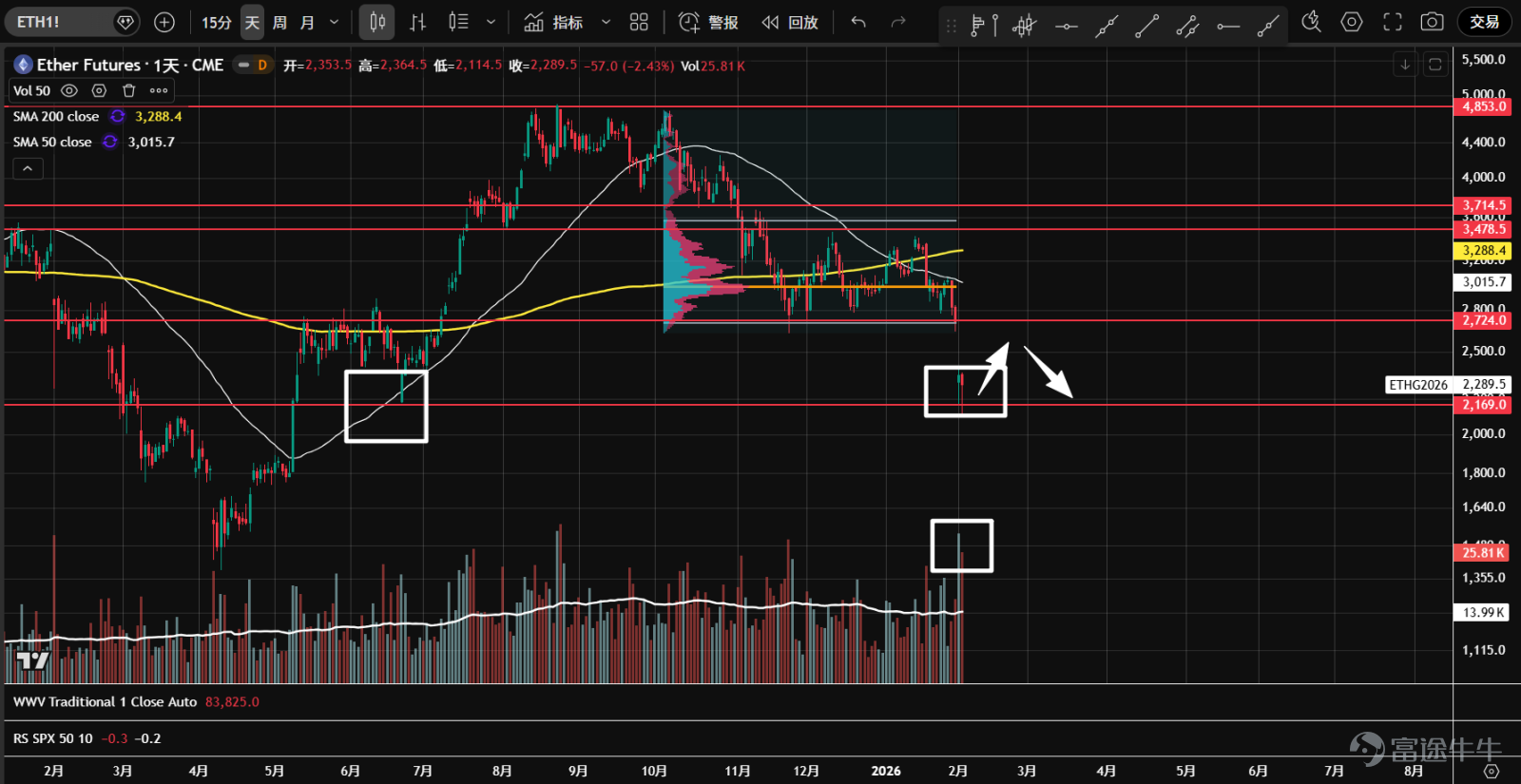Open time axis settings gear icon

click(1492, 771)
